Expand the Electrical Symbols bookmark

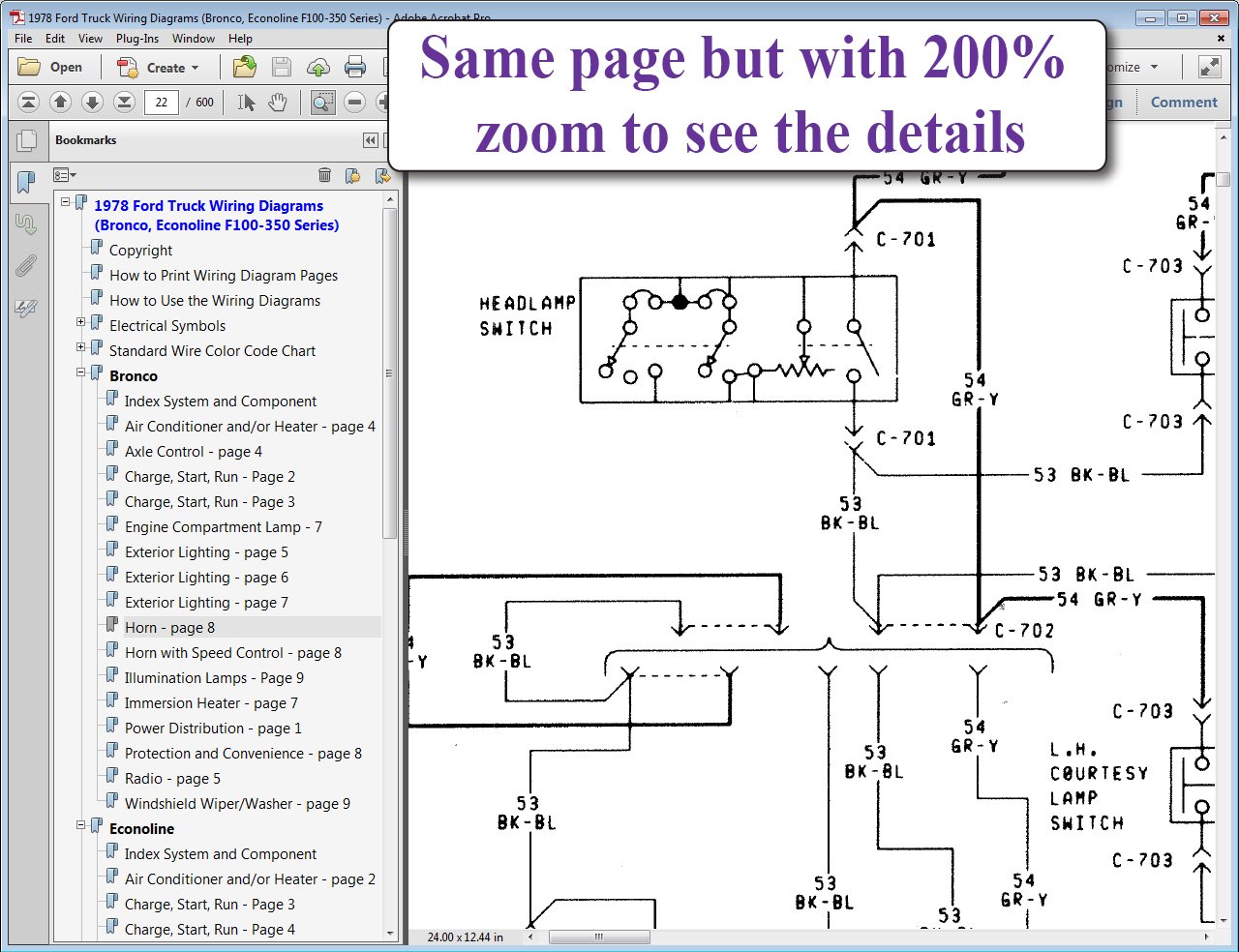[81, 322]
